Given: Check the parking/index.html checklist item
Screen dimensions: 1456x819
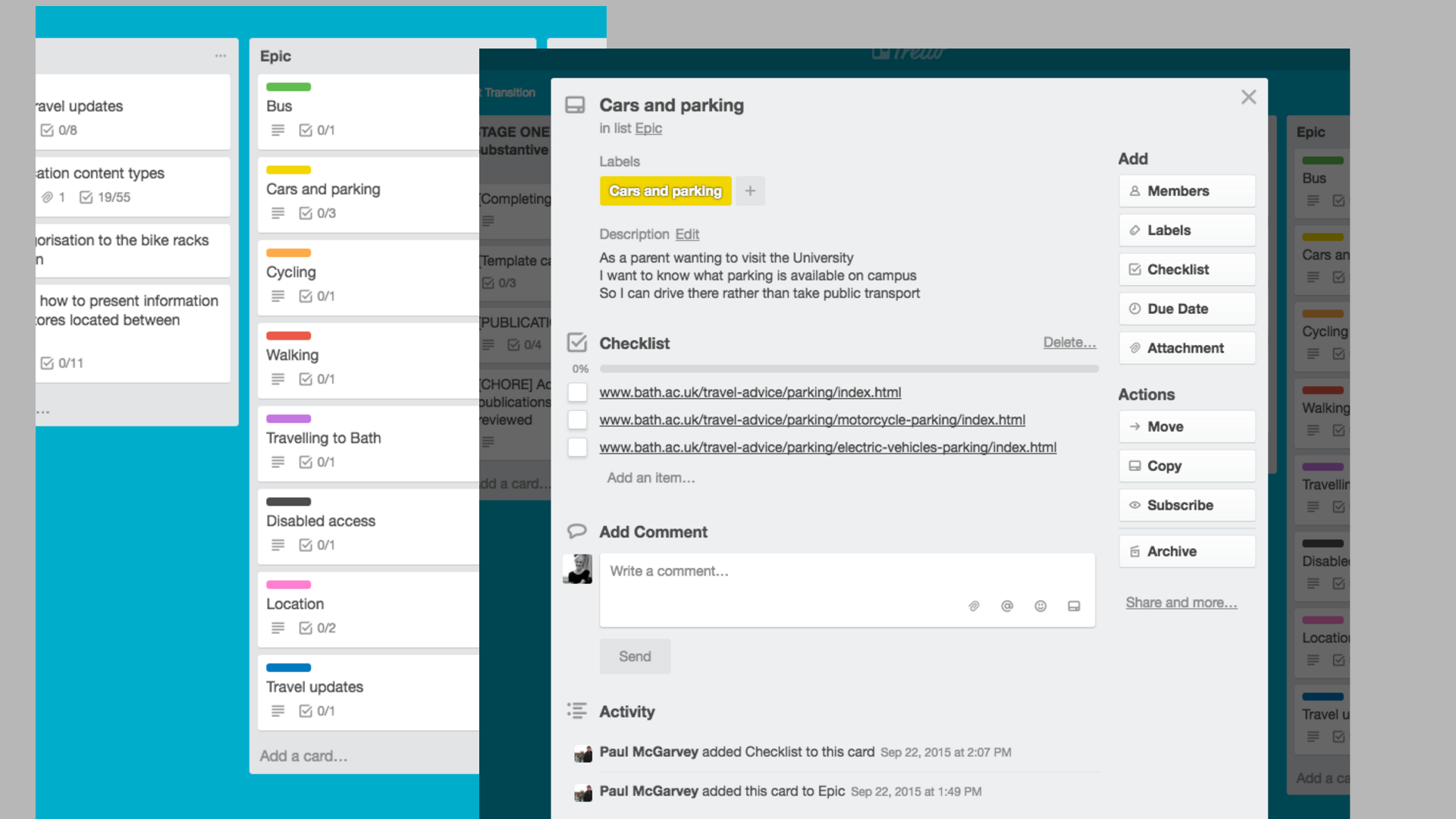Looking at the screenshot, I should point(578,392).
